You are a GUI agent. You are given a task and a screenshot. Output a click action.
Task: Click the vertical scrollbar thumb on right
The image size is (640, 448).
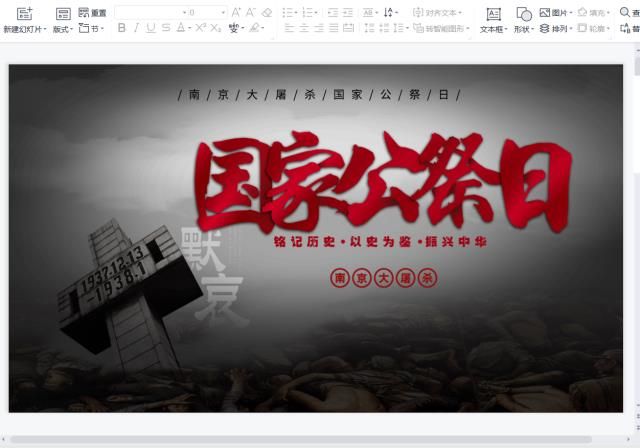point(637,65)
